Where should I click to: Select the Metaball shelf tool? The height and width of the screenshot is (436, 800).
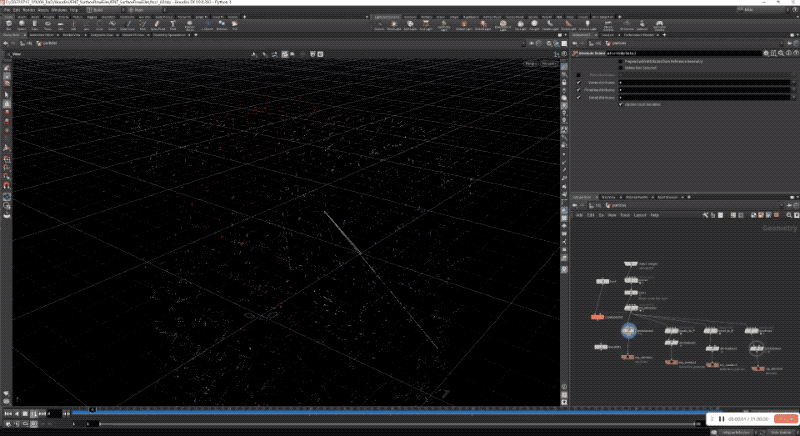221,23
